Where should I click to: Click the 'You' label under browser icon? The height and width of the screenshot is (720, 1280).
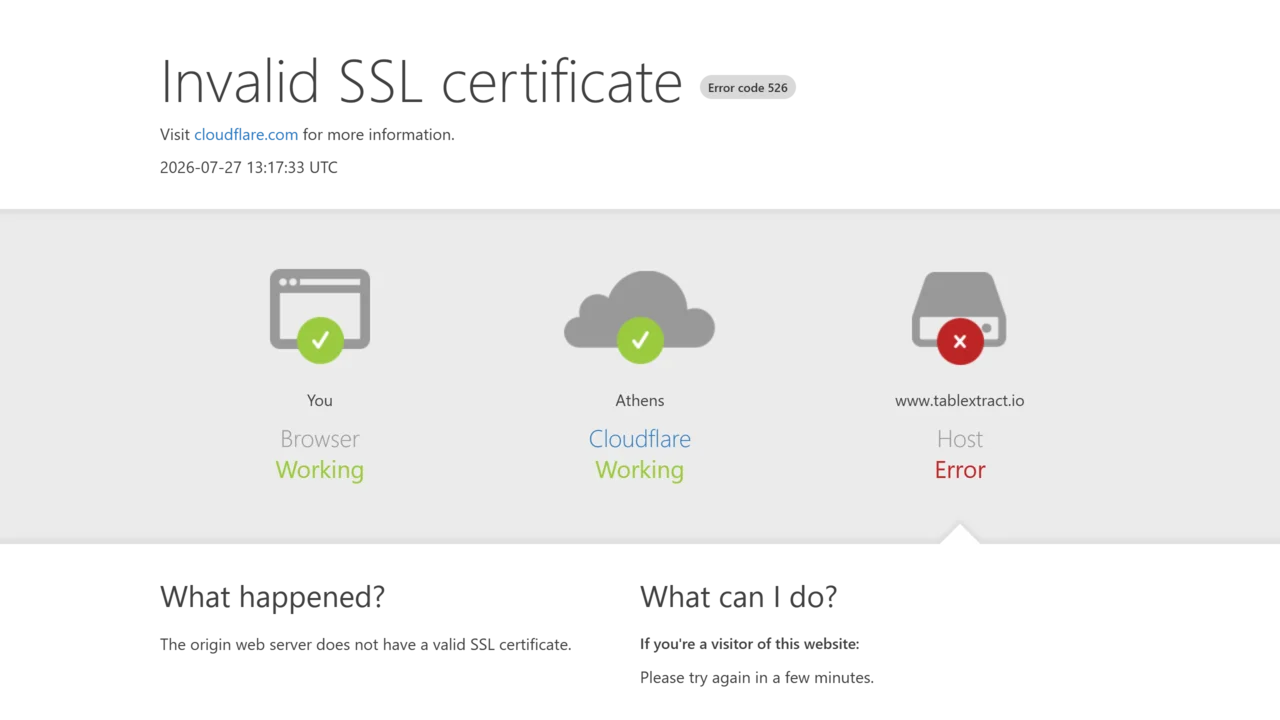320,401
